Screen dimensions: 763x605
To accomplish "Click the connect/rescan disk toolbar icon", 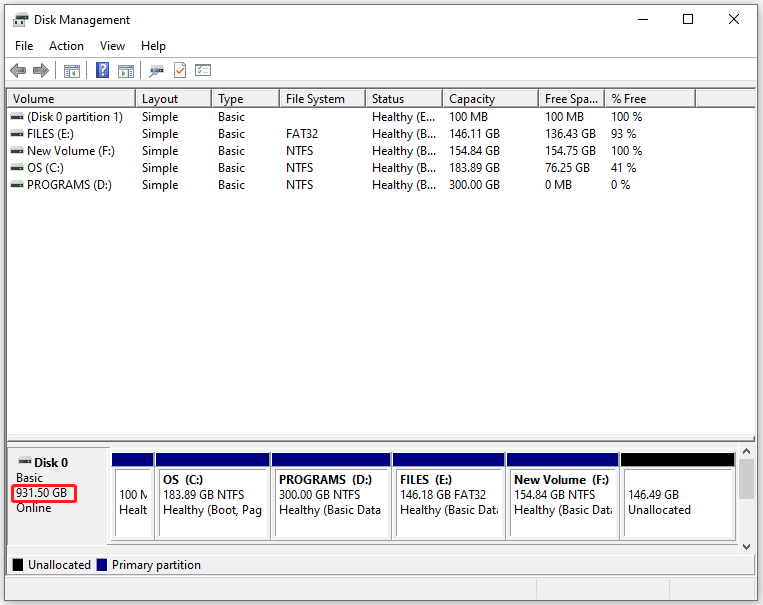I will pyautogui.click(x=156, y=71).
